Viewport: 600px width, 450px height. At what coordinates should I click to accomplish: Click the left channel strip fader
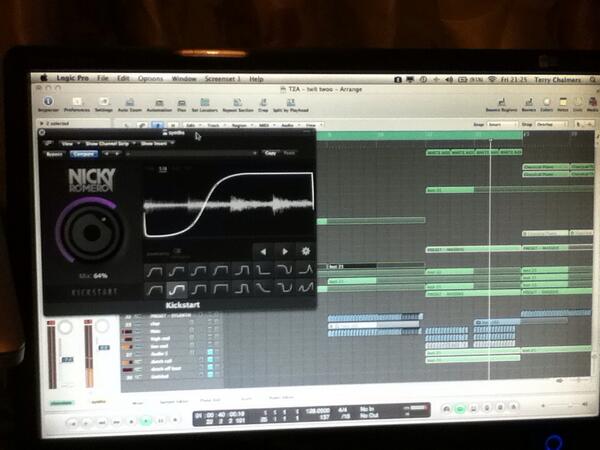pyautogui.click(x=68, y=359)
